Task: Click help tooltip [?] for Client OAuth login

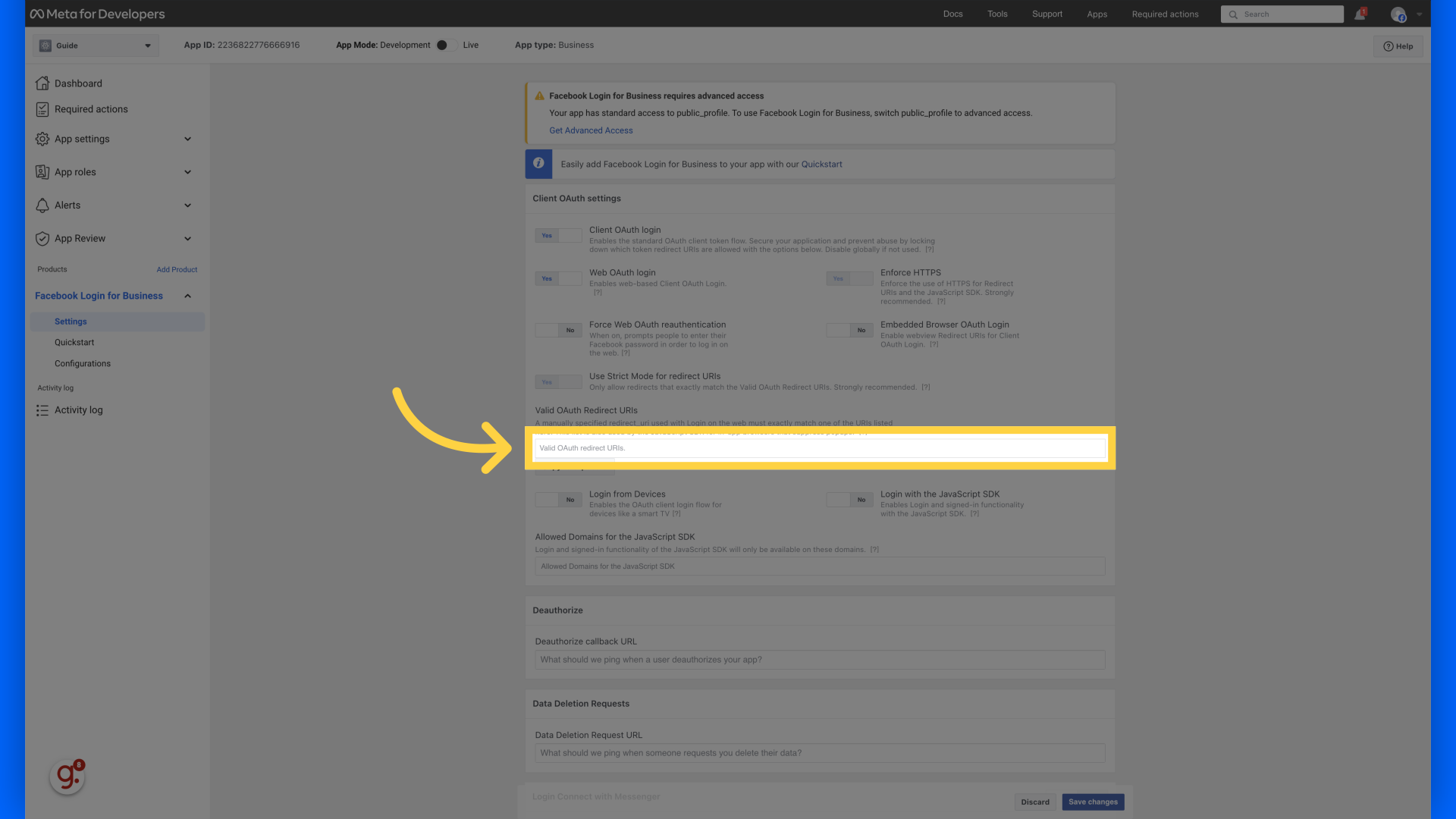Action: coord(930,249)
